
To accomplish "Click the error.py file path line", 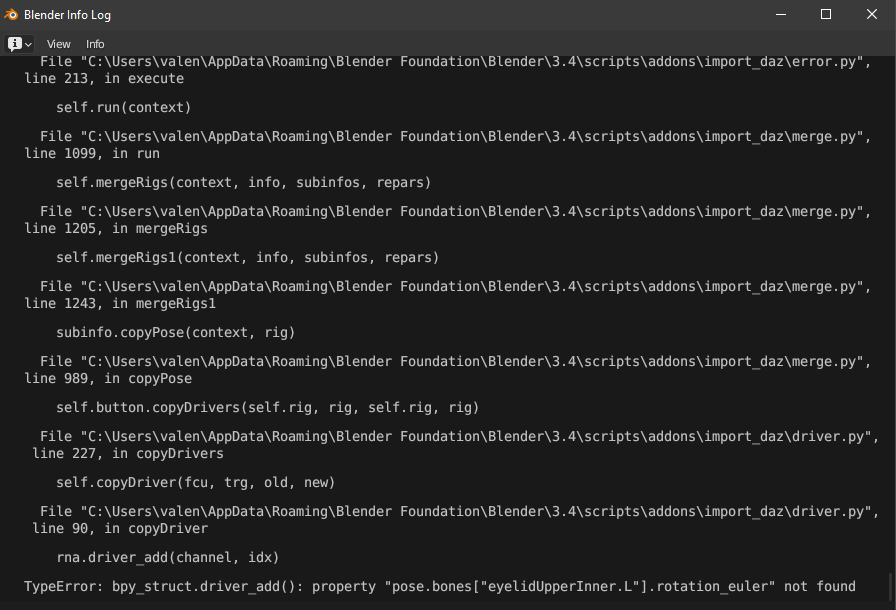I will pos(455,62).
